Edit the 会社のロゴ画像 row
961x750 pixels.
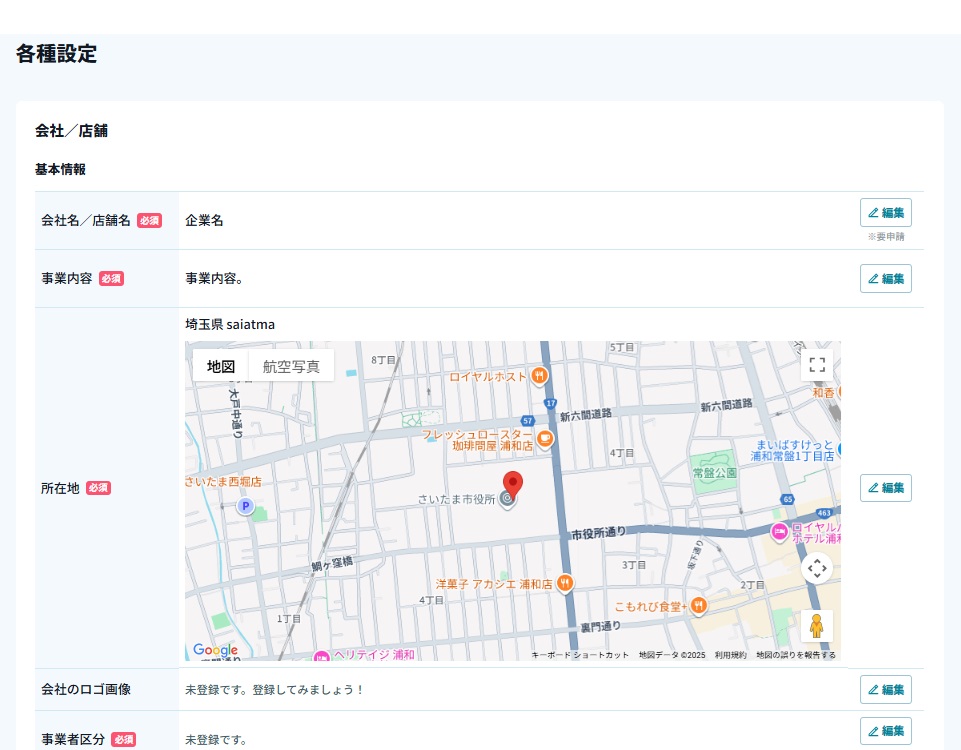886,689
